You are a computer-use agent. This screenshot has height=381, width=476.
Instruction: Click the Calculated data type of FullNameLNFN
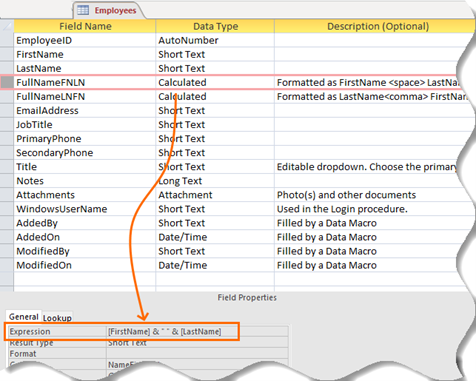(215, 96)
